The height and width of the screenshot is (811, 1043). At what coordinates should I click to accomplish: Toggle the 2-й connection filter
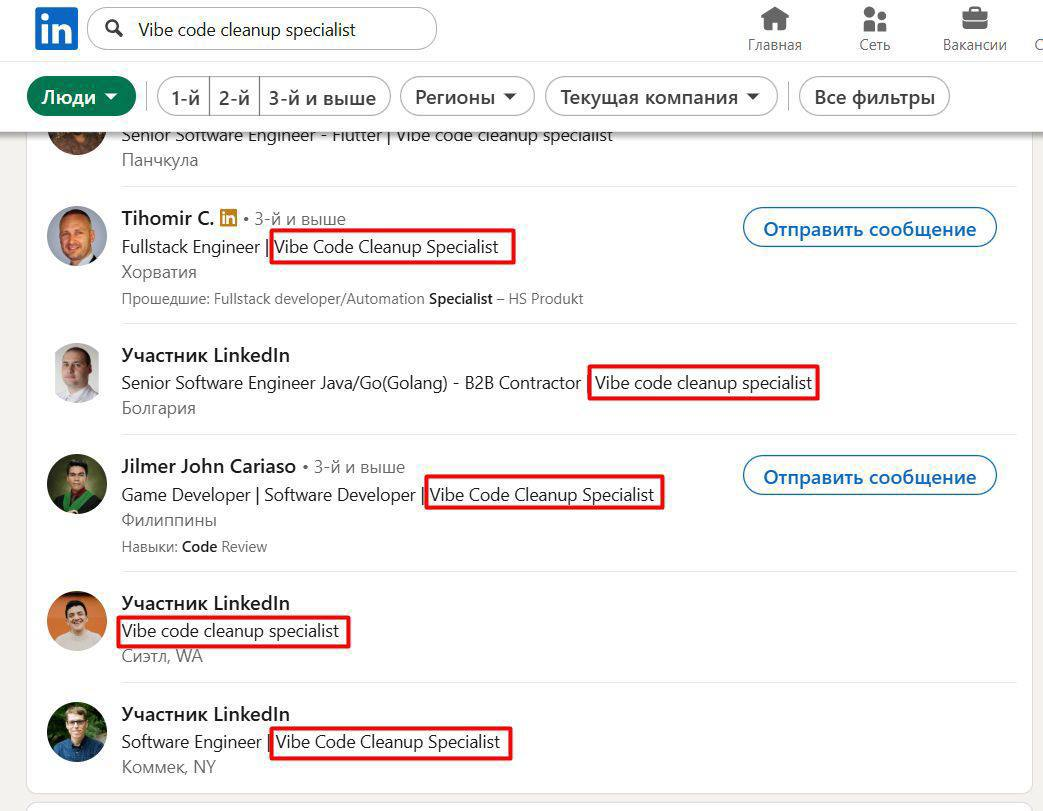click(x=234, y=97)
